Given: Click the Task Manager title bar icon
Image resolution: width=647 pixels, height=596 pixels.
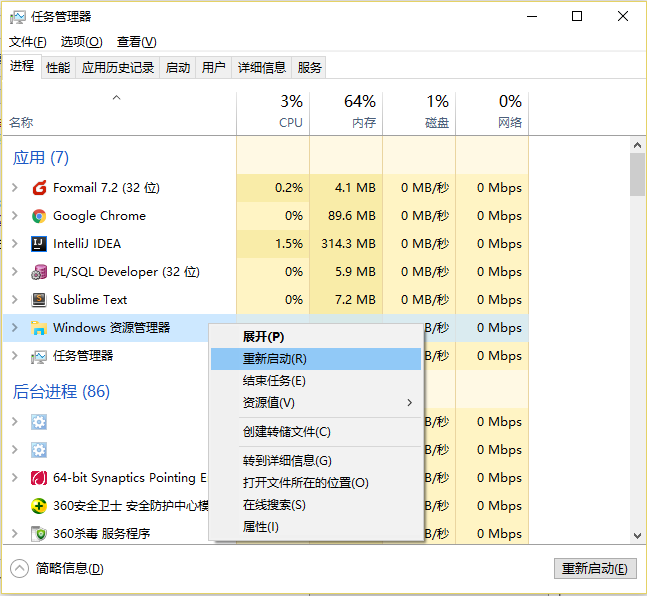Looking at the screenshot, I should [18, 17].
